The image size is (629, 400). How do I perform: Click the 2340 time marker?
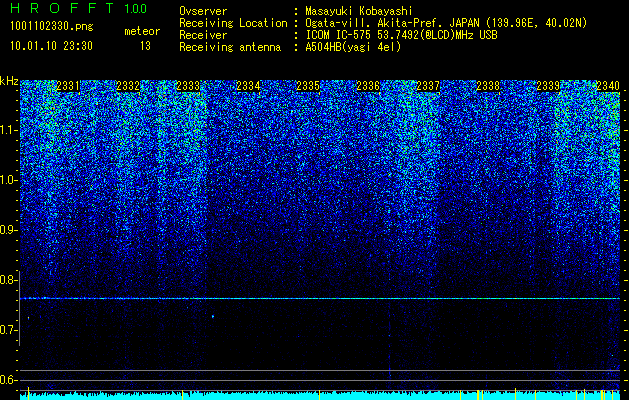click(x=608, y=86)
